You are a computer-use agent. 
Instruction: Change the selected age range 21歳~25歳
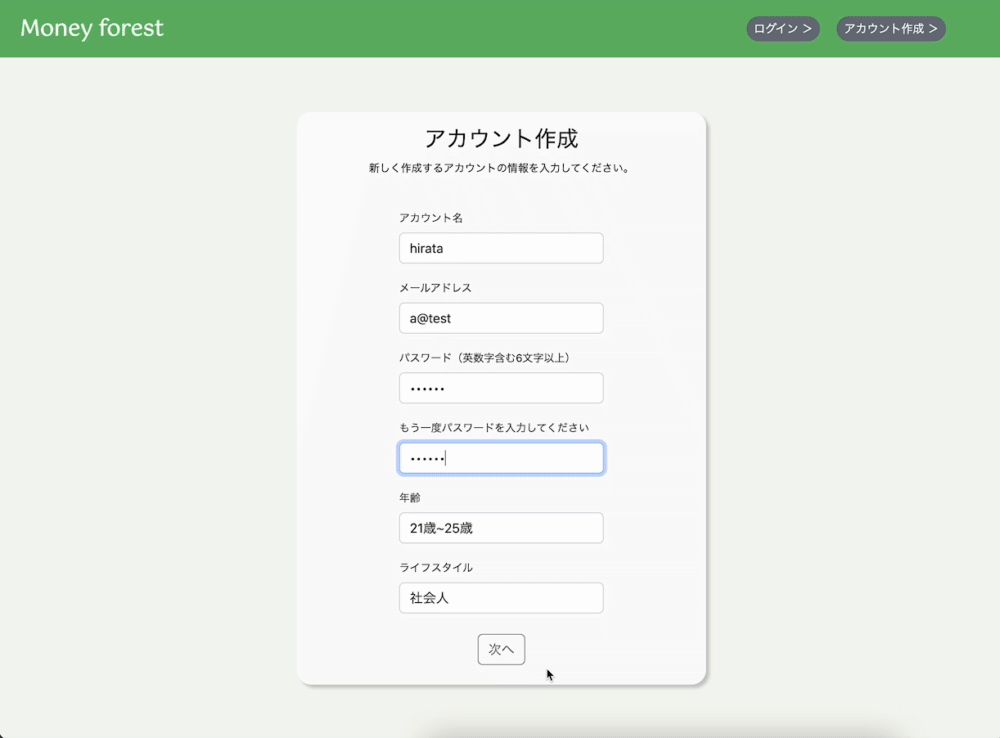[500, 528]
